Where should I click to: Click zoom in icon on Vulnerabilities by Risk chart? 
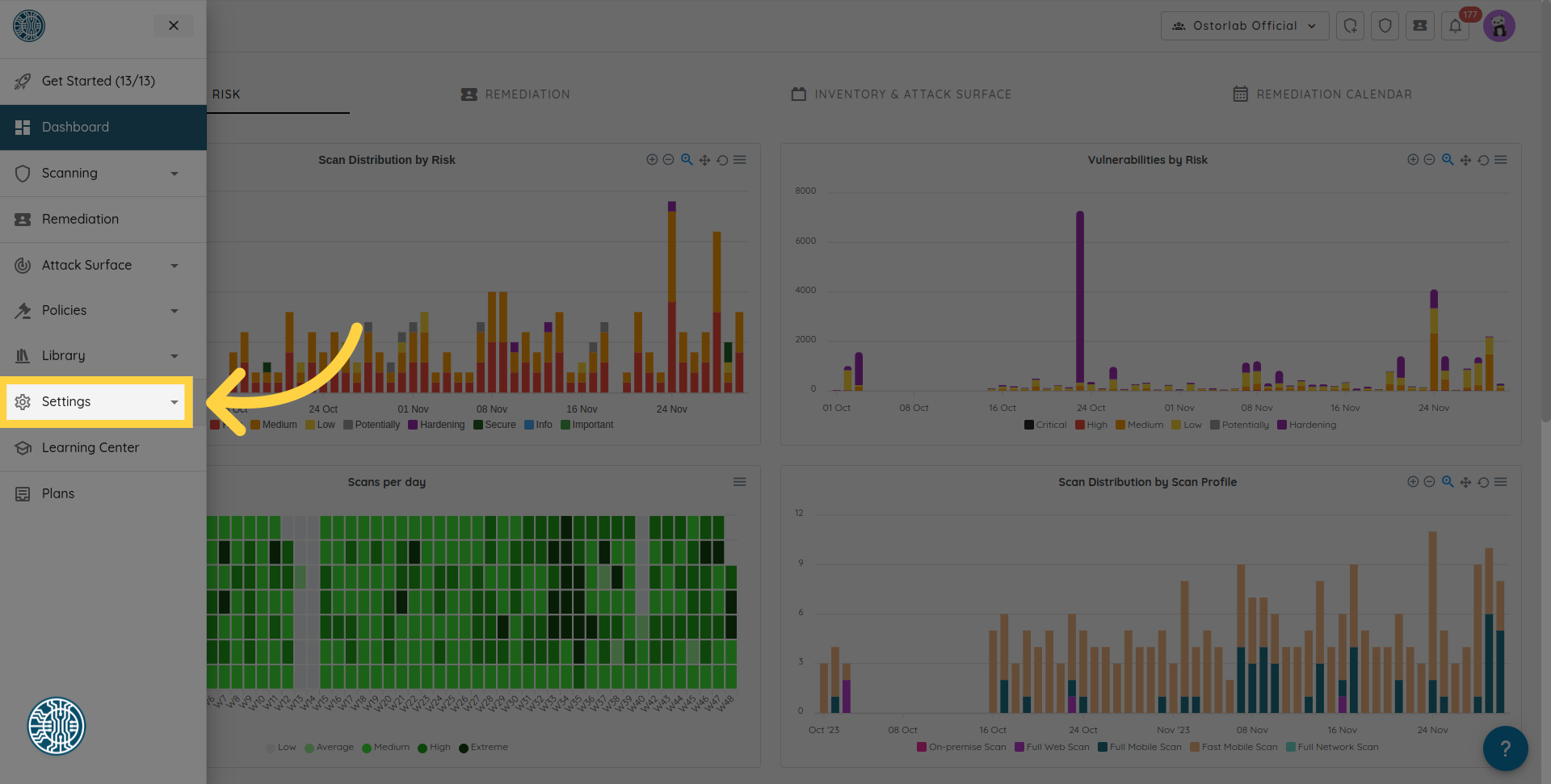click(1412, 160)
